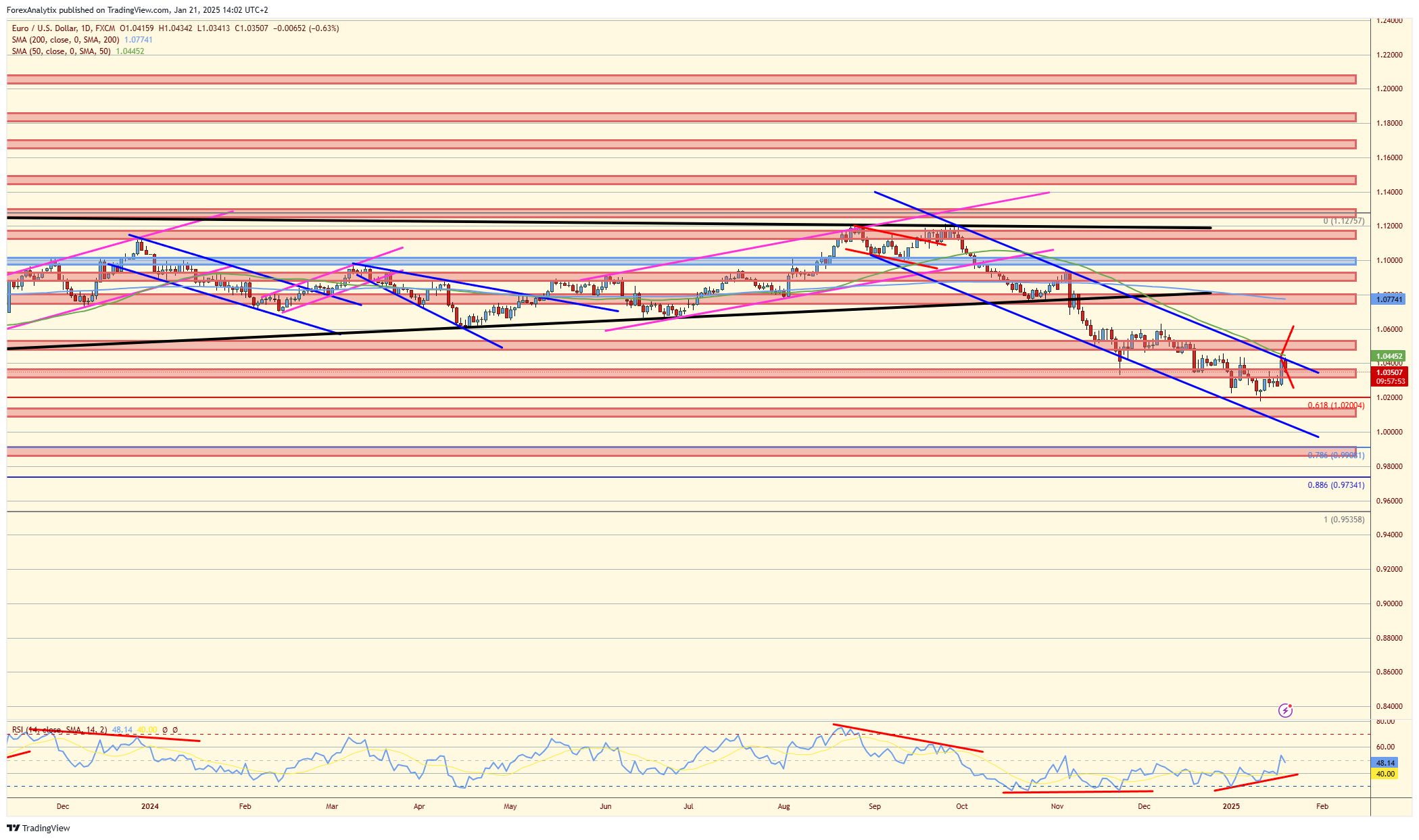Click the close value C1.03507 in legend
1419x840 pixels.
coord(251,28)
